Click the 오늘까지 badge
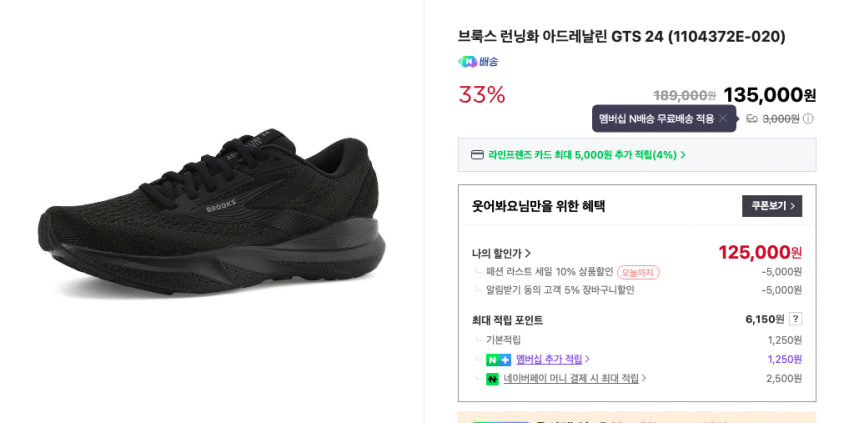The width and height of the screenshot is (849, 423). point(638,272)
